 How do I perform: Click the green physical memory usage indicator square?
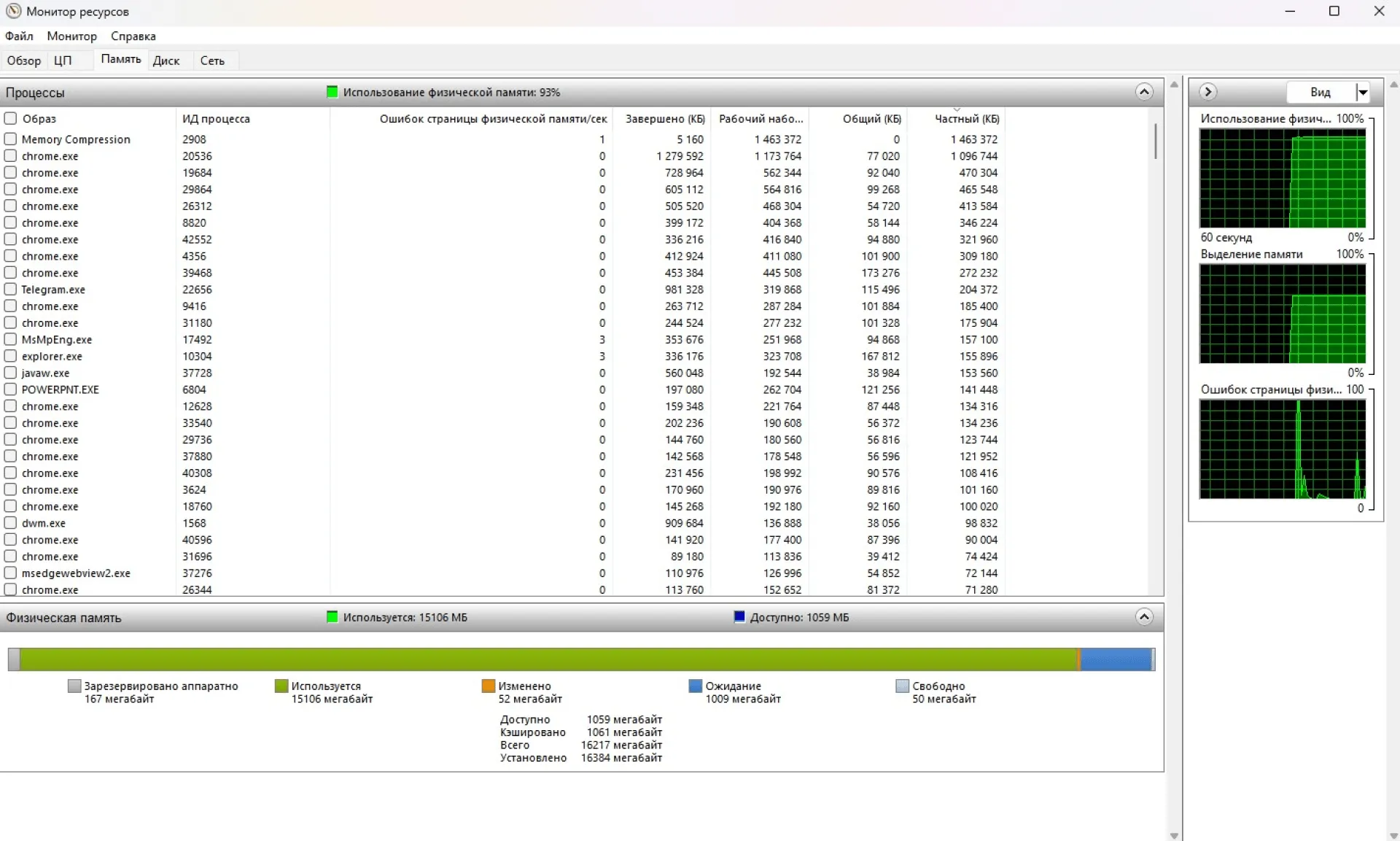332,92
